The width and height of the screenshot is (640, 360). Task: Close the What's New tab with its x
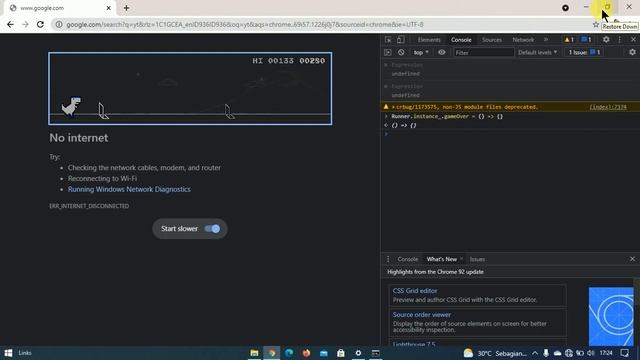(x=461, y=259)
